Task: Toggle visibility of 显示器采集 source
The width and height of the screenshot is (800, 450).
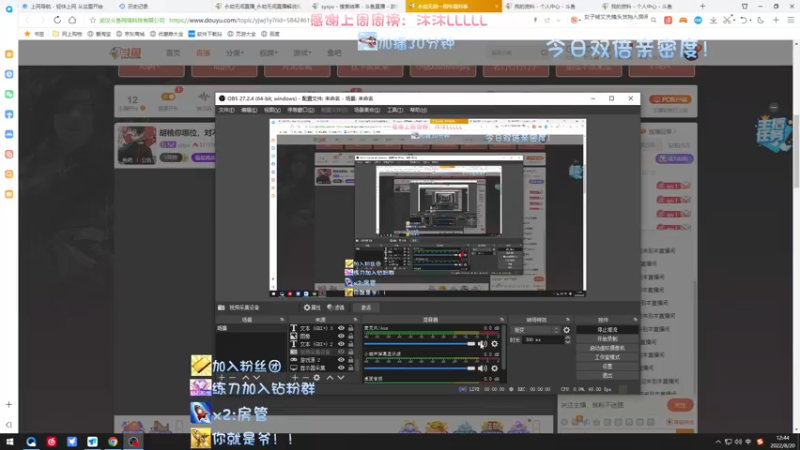Action: click(x=341, y=367)
